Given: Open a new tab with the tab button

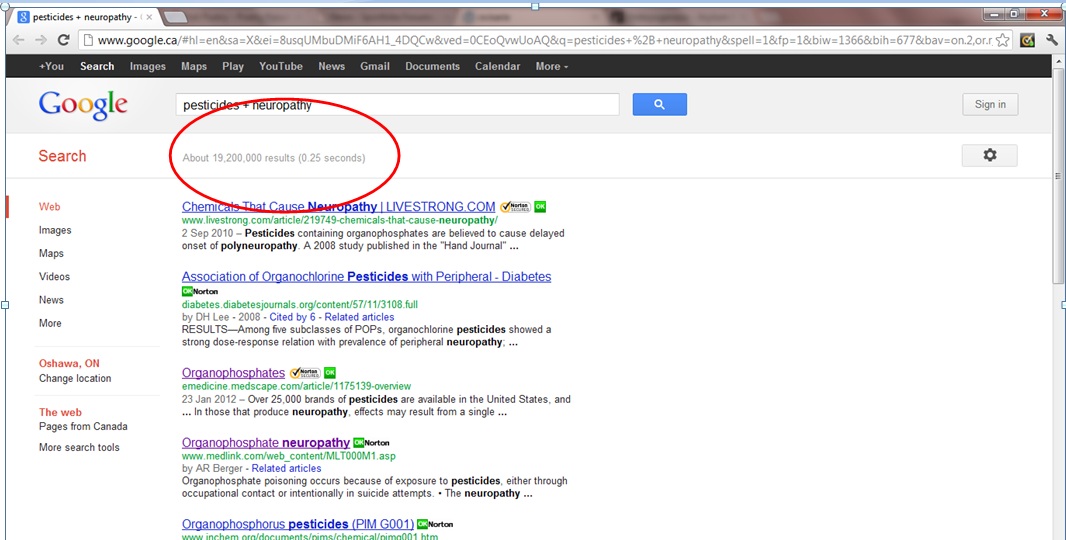Looking at the screenshot, I should pyautogui.click(x=174, y=17).
